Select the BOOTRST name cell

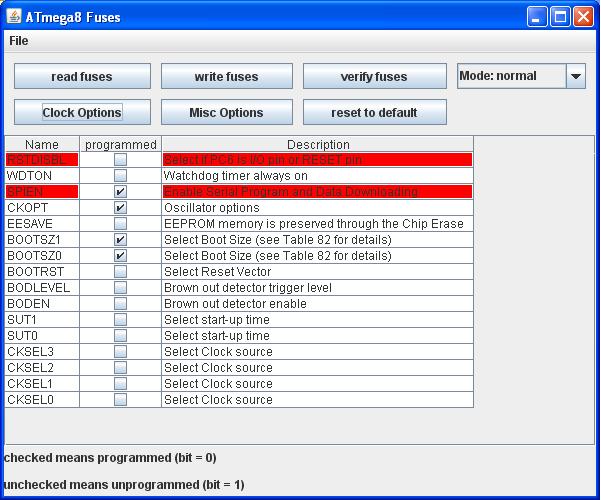(42, 271)
